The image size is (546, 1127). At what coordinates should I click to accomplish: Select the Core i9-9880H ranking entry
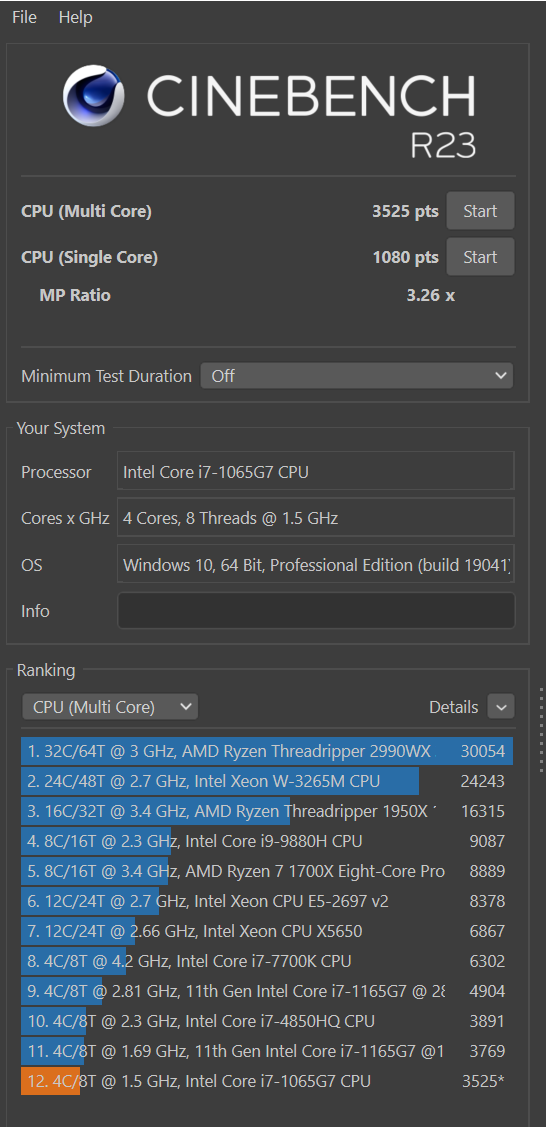267,841
